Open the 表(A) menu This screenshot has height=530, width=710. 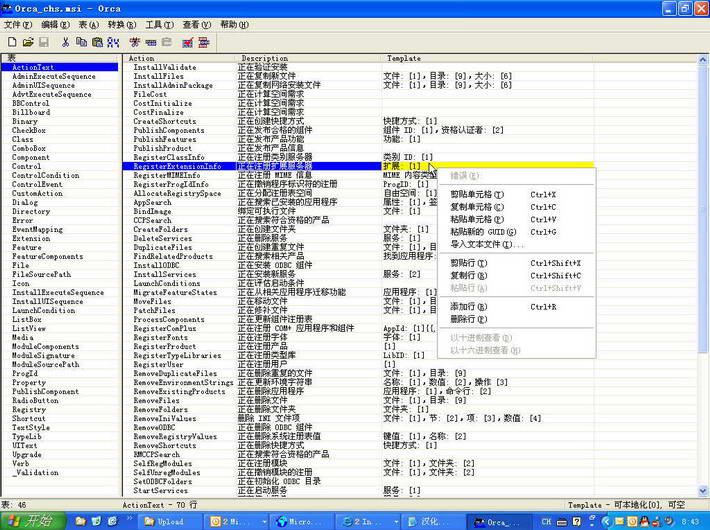pyautogui.click(x=89, y=24)
